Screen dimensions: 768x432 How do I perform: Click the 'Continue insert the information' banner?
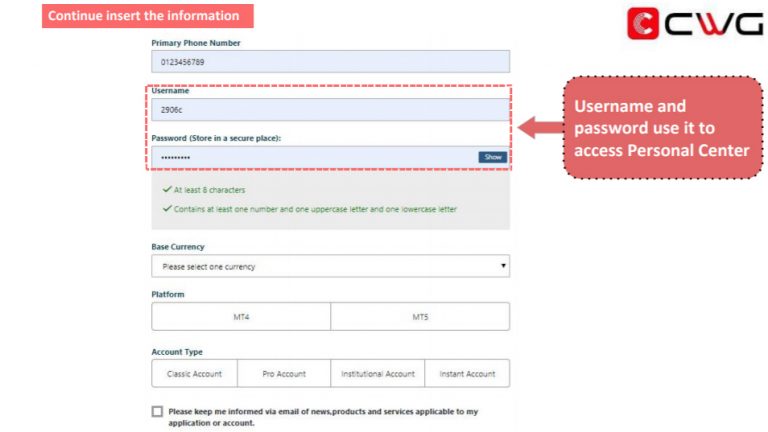(x=147, y=16)
